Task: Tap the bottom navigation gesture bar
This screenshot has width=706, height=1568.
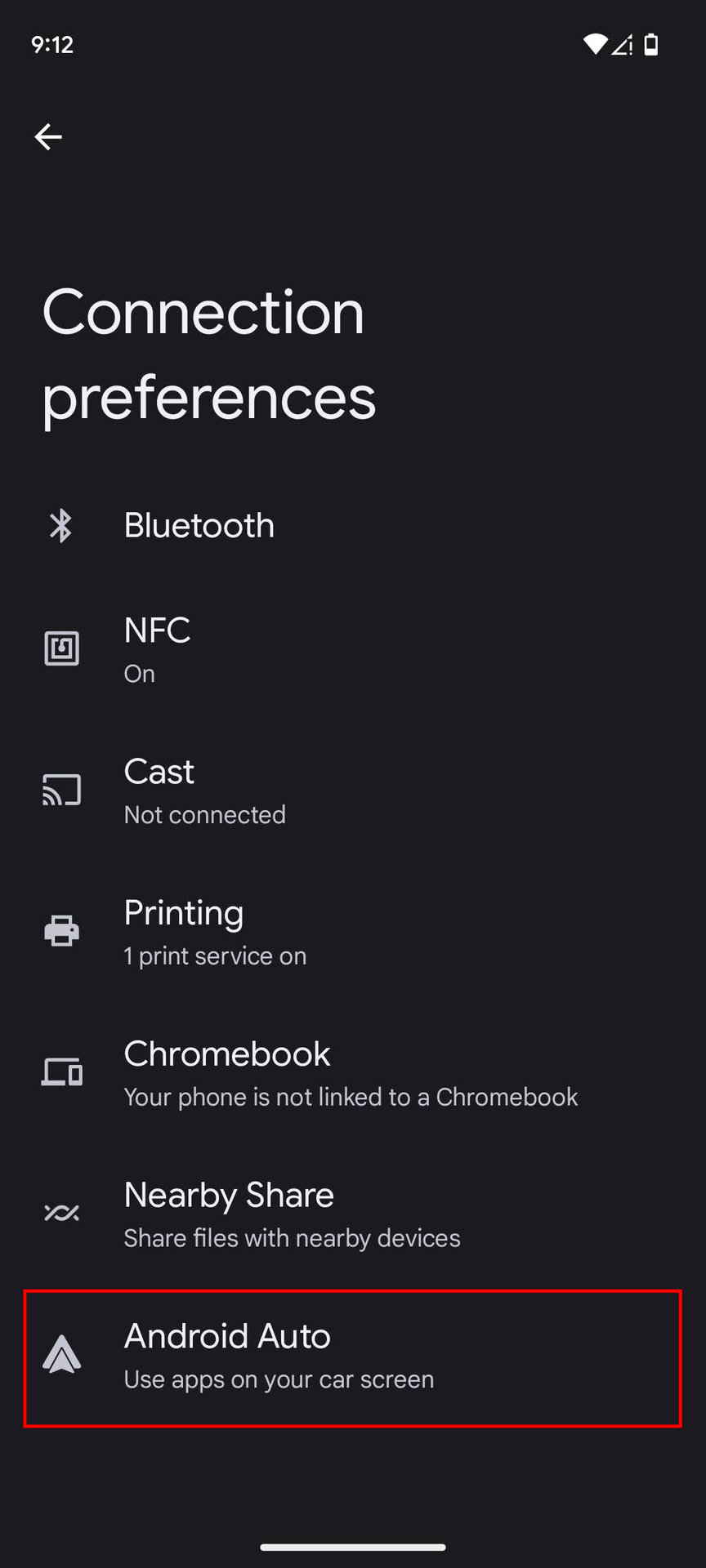Action: (353, 1547)
